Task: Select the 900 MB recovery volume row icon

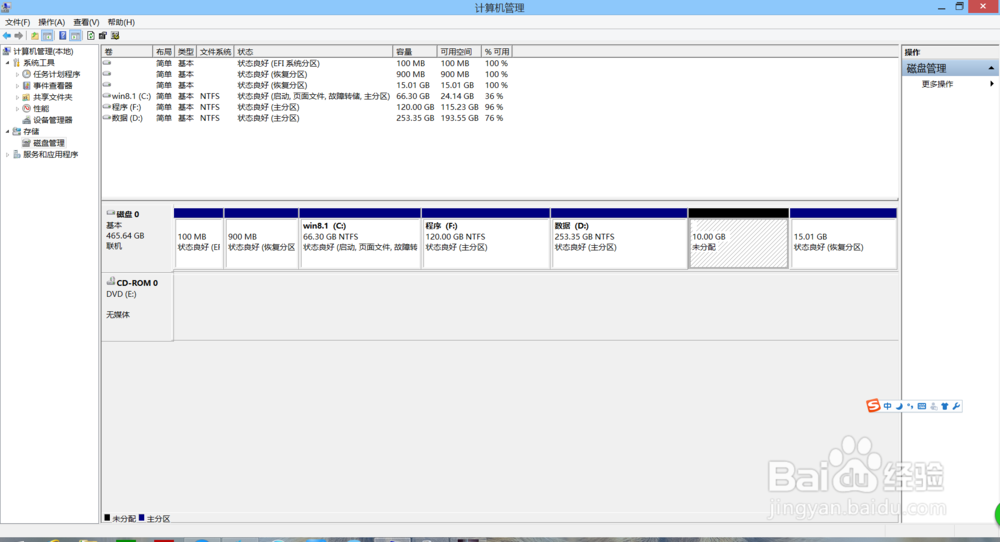Action: [107, 74]
